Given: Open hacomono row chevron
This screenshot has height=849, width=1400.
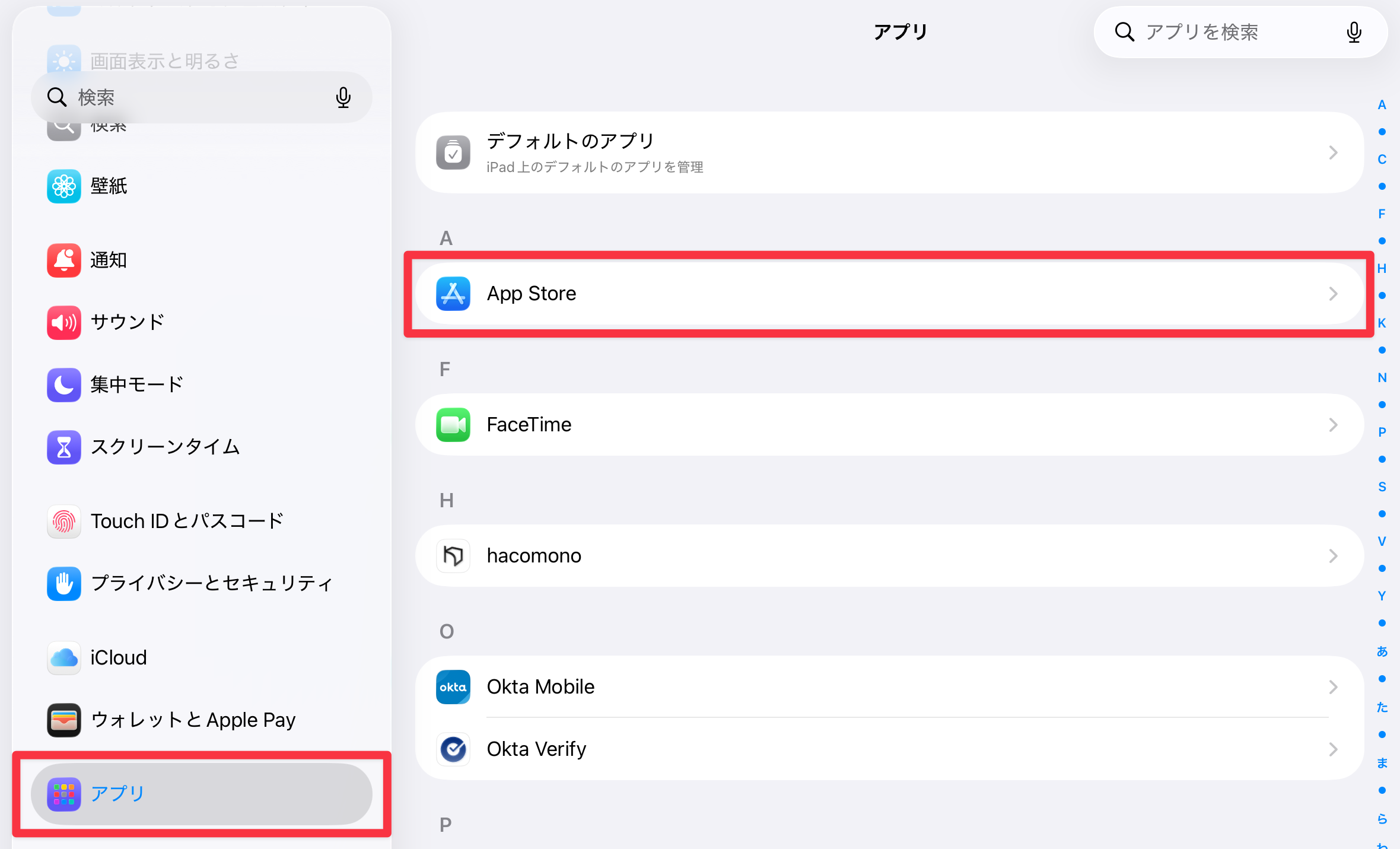Looking at the screenshot, I should point(1334,556).
